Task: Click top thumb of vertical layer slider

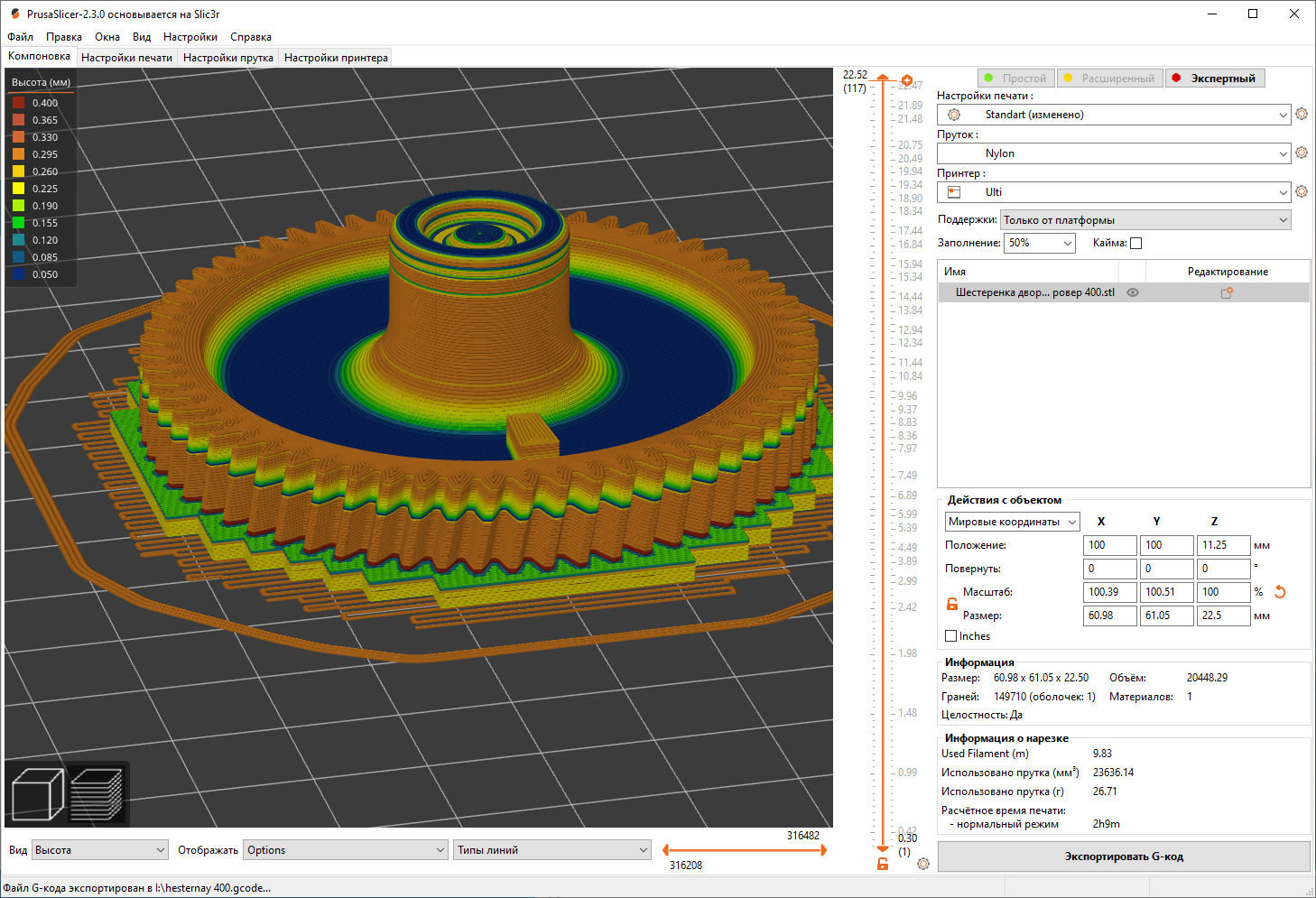Action: pos(883,79)
